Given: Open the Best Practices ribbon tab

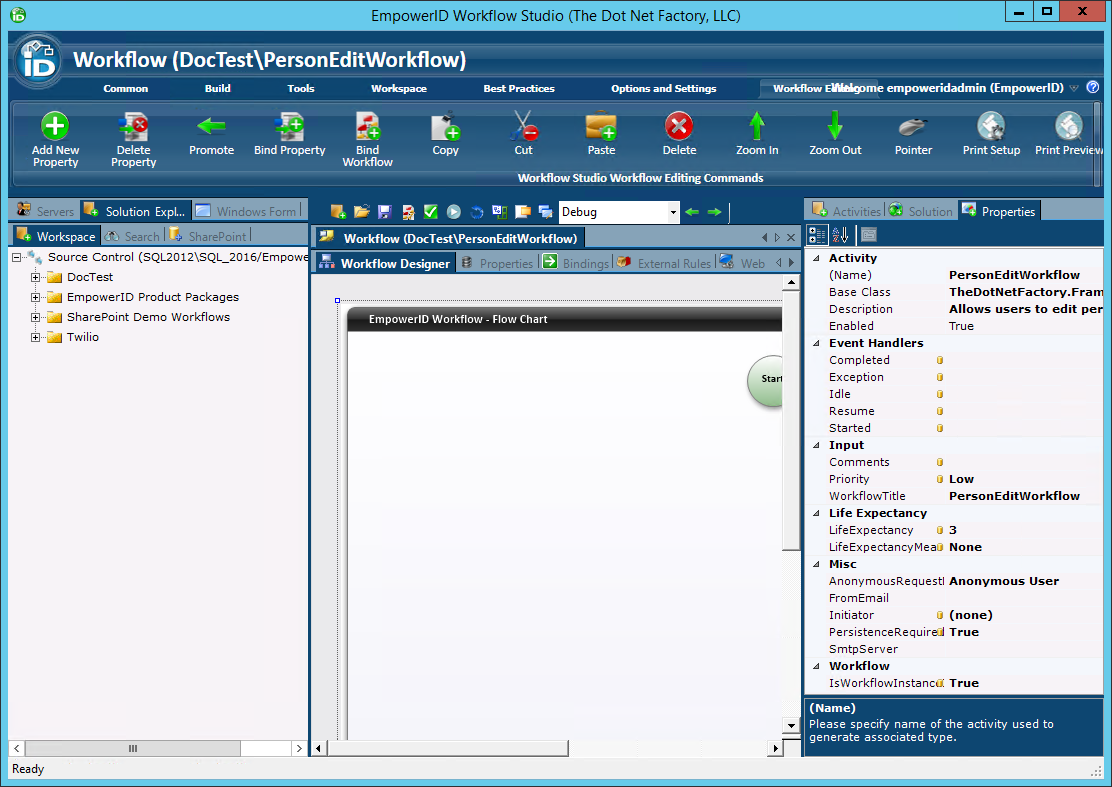Looking at the screenshot, I should coord(519,89).
